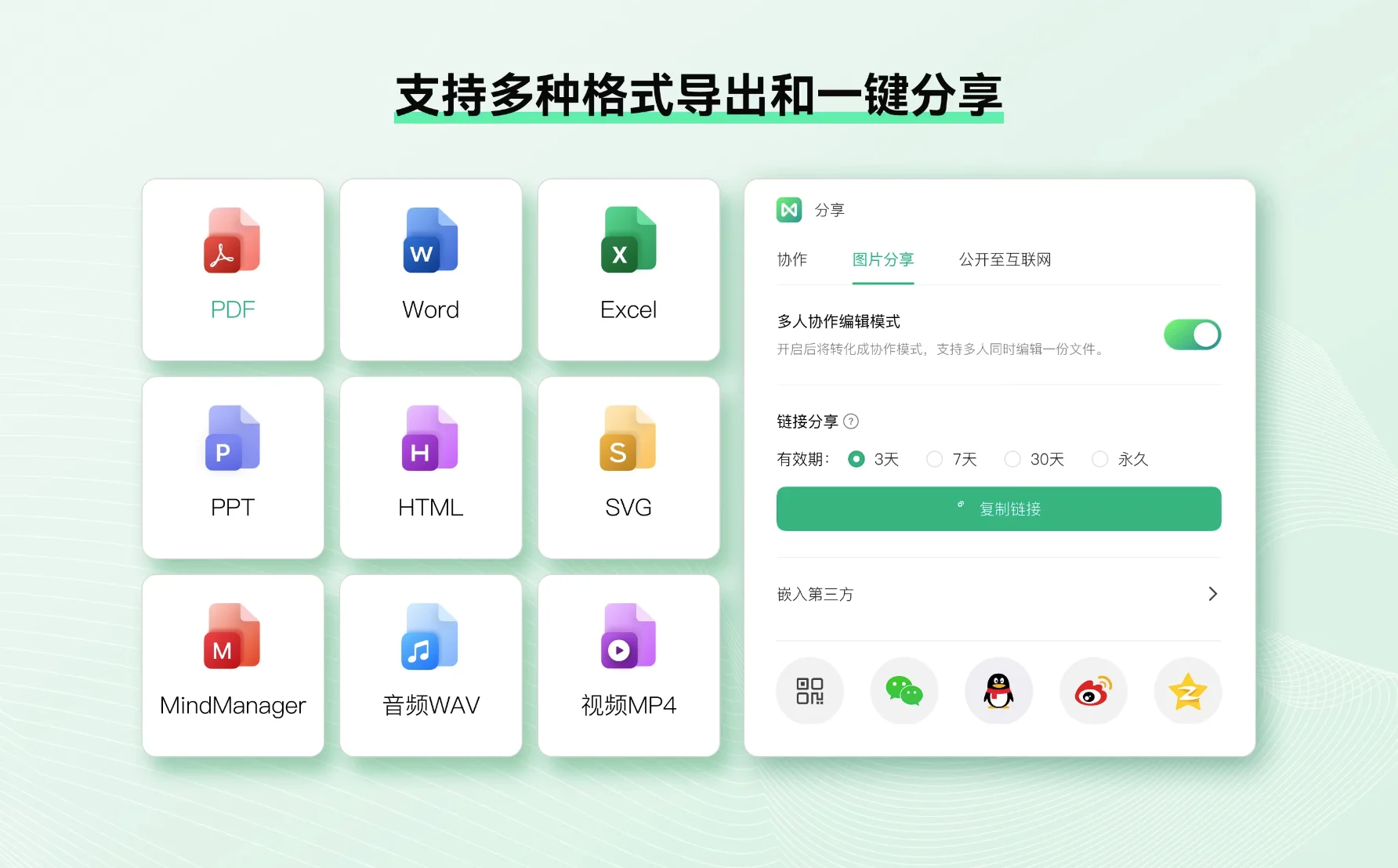Image resolution: width=1398 pixels, height=868 pixels.
Task: Click the 复制链接 button
Action: pyautogui.click(x=998, y=509)
